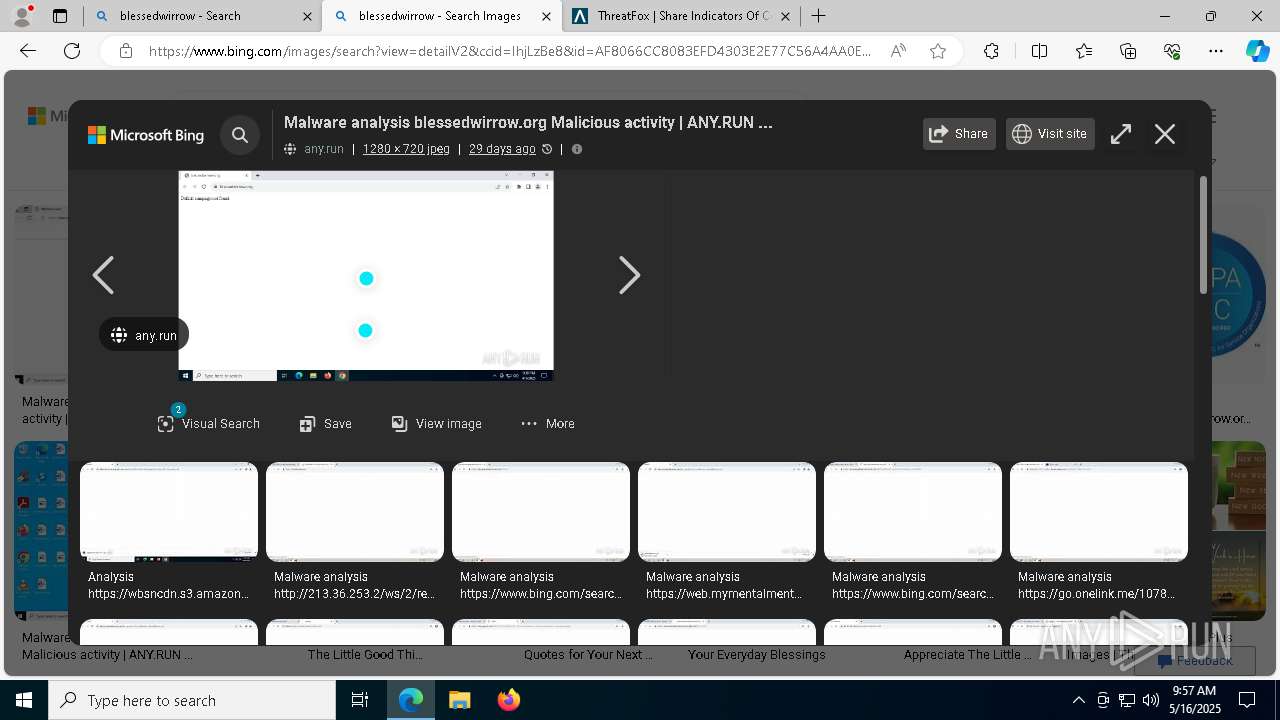Click the Microsoft Bing logo

(x=146, y=135)
